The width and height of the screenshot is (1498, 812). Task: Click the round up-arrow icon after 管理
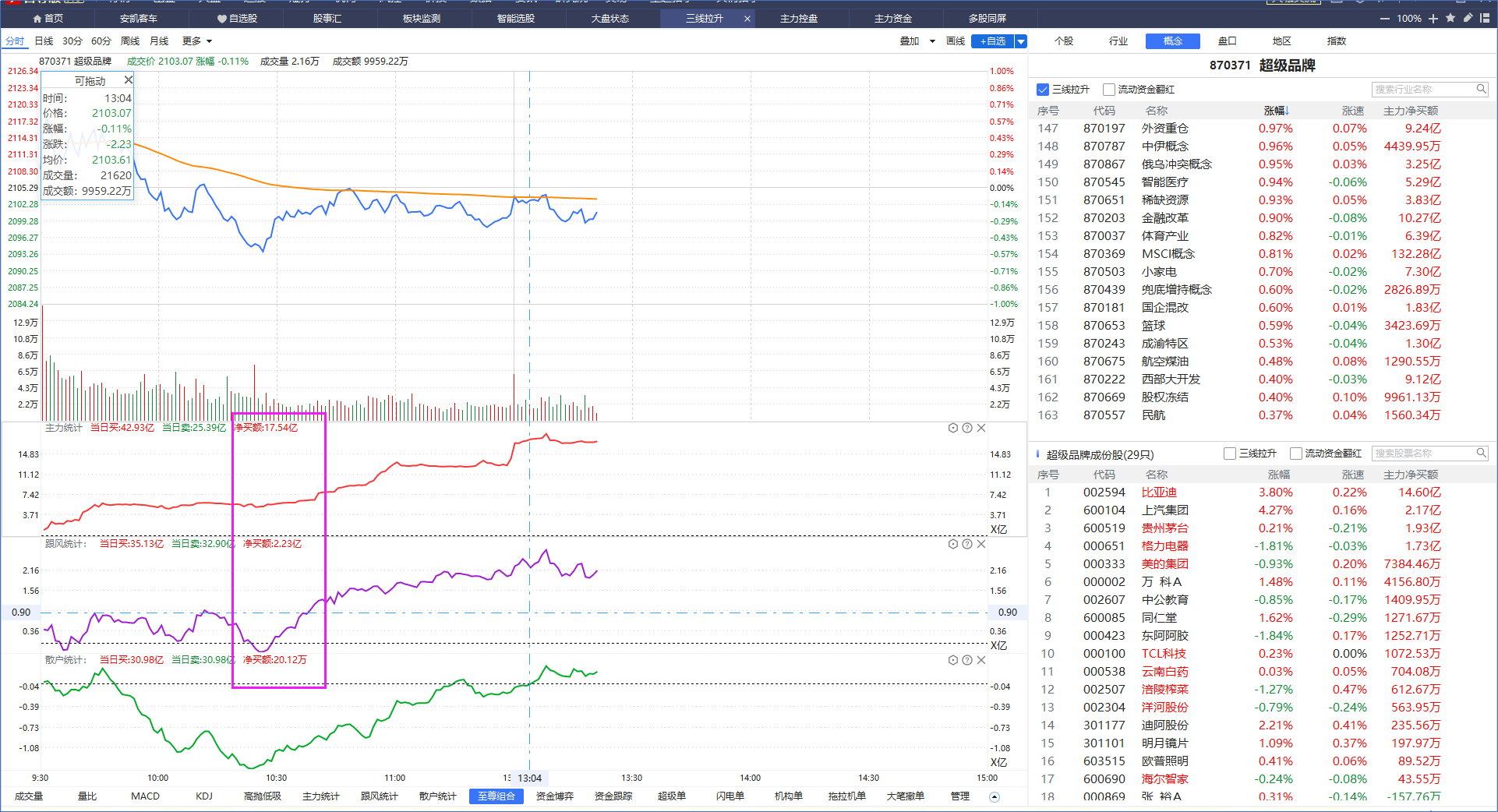(994, 796)
